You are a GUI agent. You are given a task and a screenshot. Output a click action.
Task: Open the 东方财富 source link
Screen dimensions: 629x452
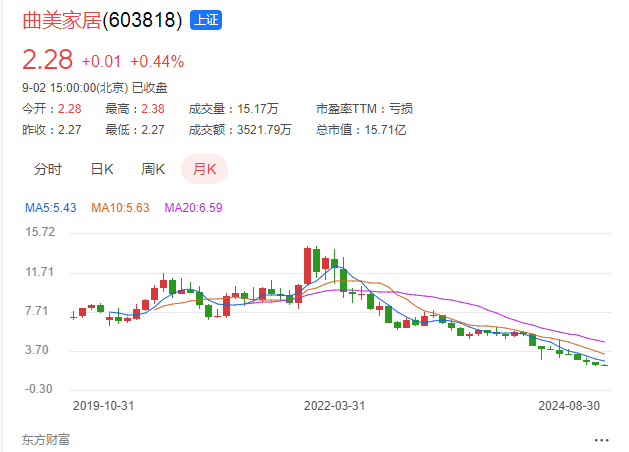click(46, 440)
